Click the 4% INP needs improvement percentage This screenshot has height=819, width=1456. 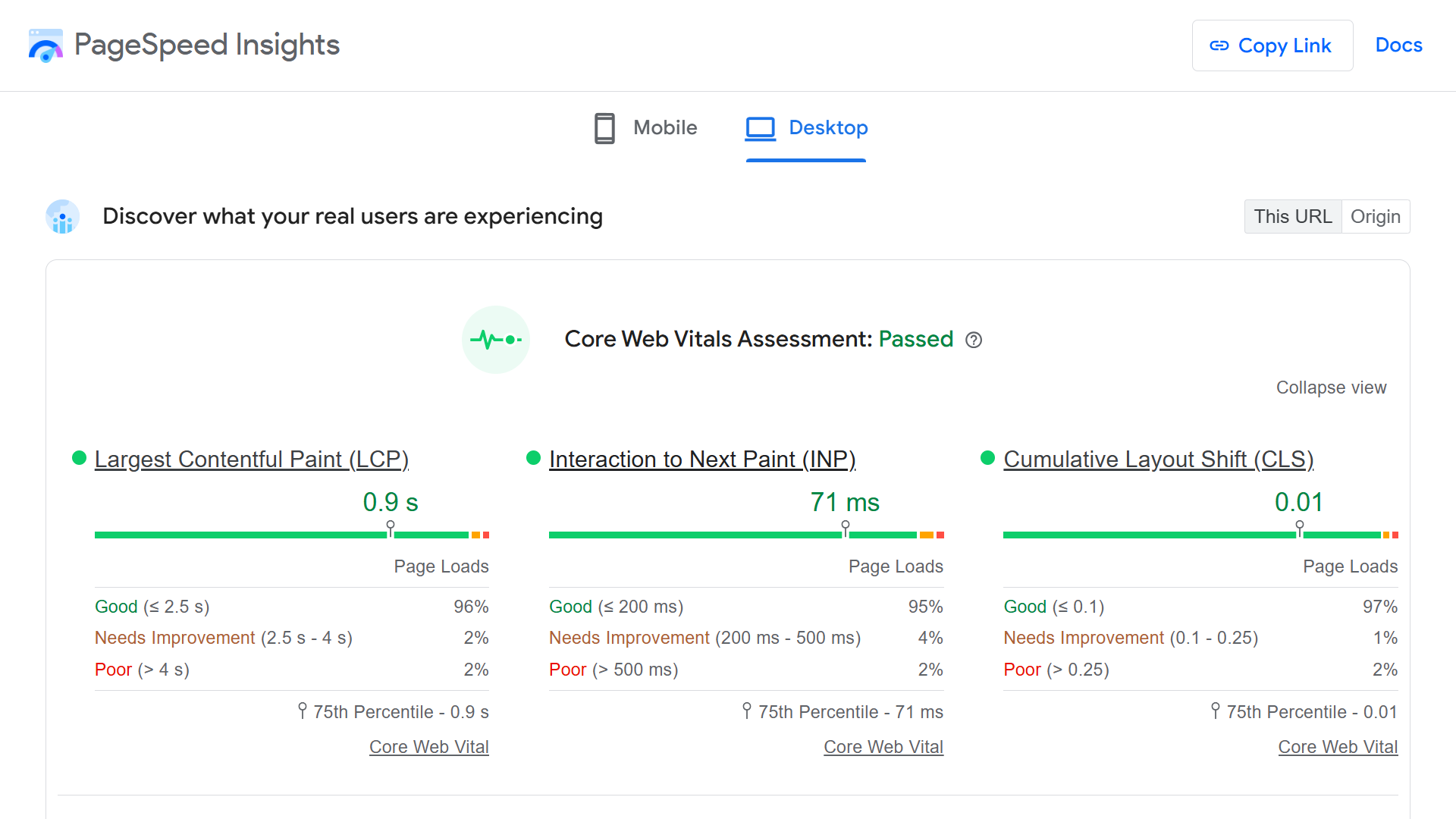[x=930, y=638]
